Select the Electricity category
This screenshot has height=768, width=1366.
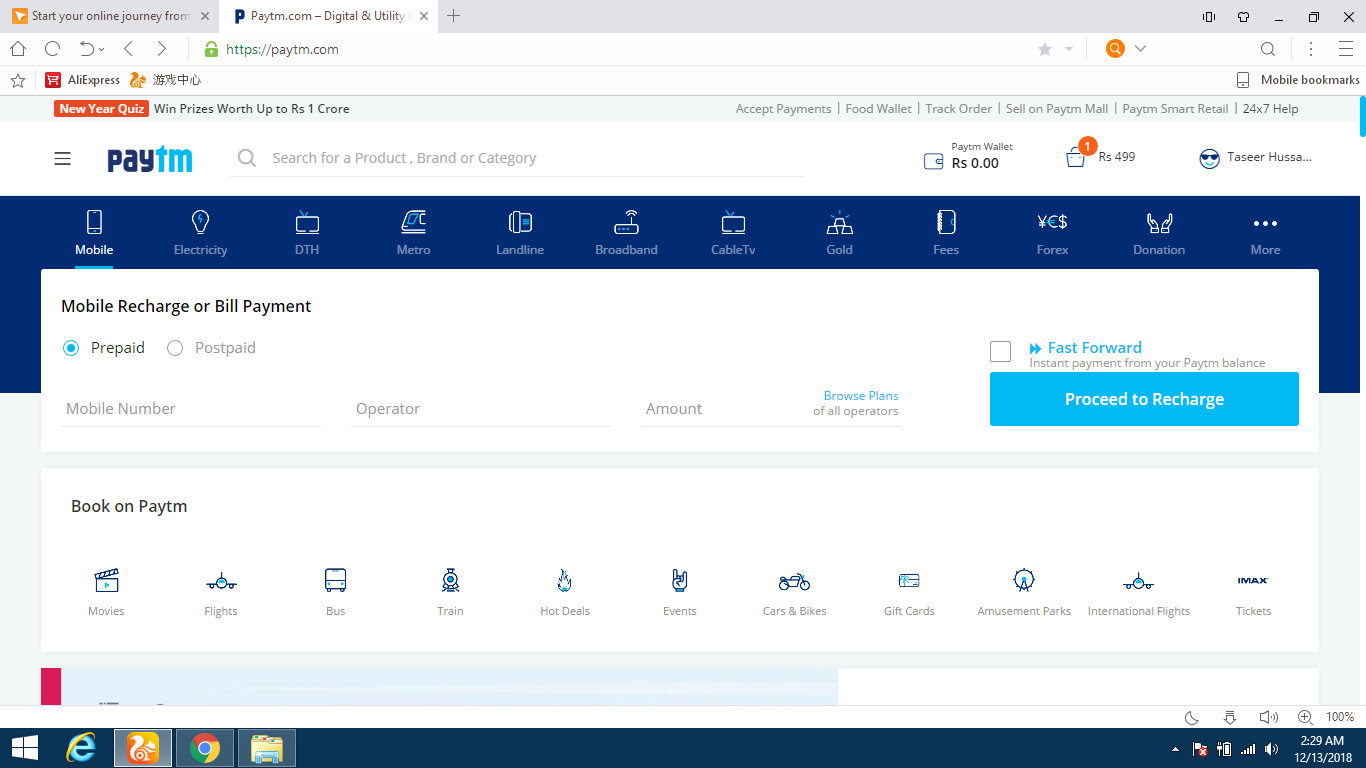coord(200,233)
